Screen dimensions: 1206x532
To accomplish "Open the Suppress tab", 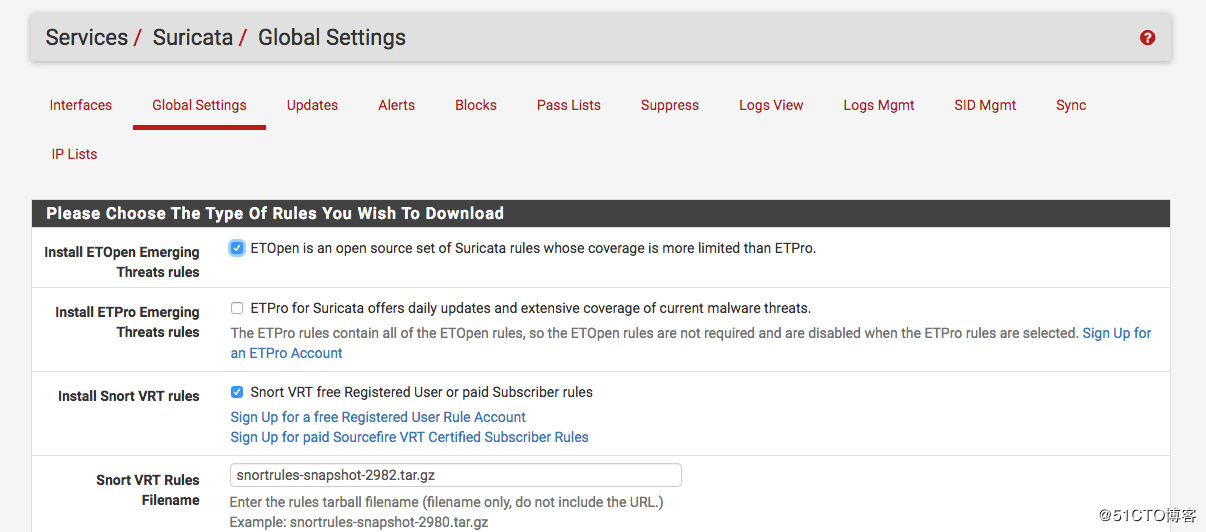I will coord(670,105).
